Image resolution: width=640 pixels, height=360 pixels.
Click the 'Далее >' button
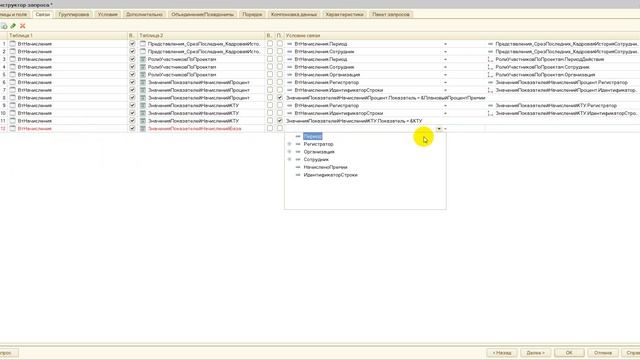pyautogui.click(x=535, y=353)
